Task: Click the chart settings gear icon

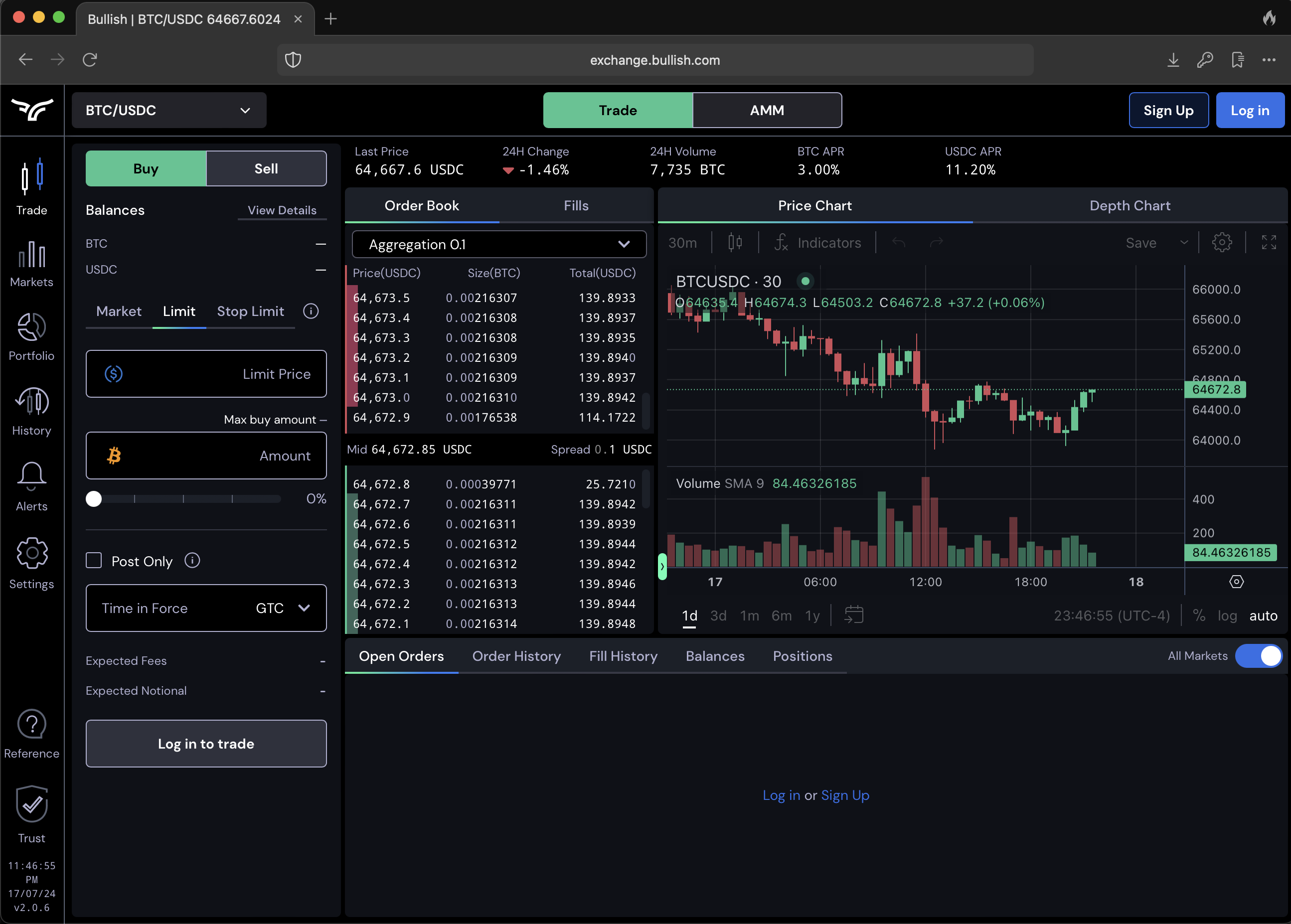Action: point(1221,243)
